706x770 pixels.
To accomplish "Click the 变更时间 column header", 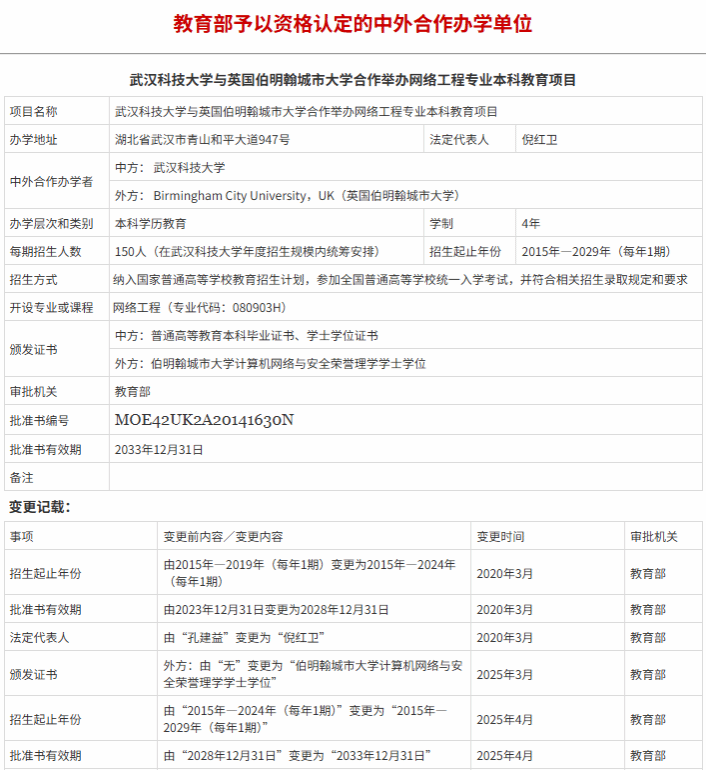I will tap(500, 537).
